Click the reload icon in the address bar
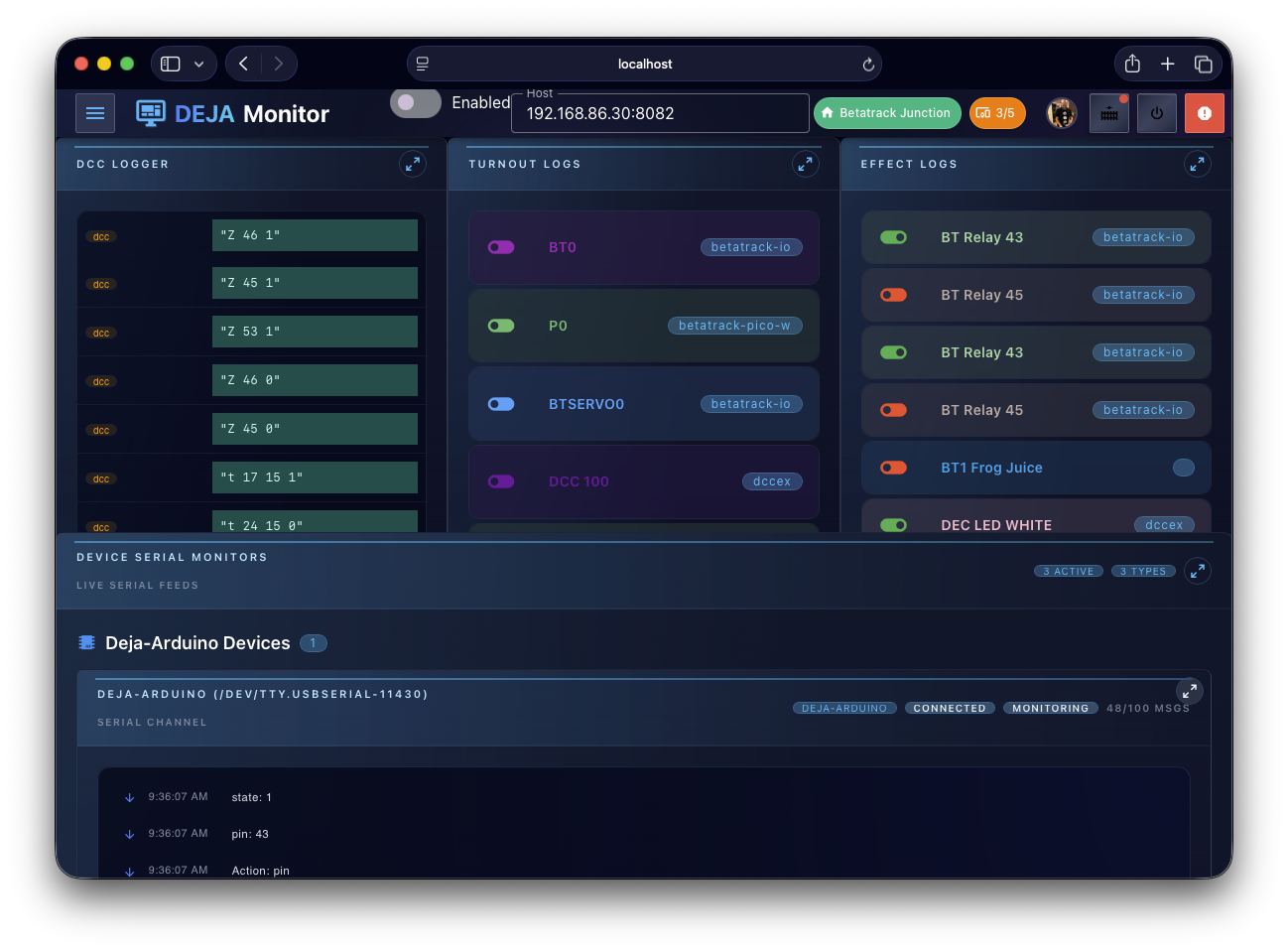Screen dimensions: 1288x952 [x=868, y=64]
